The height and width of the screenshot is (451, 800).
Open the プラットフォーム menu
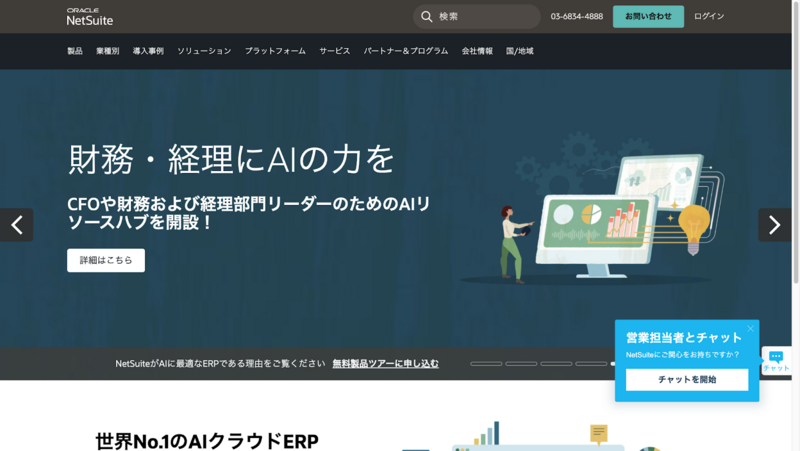[x=276, y=51]
